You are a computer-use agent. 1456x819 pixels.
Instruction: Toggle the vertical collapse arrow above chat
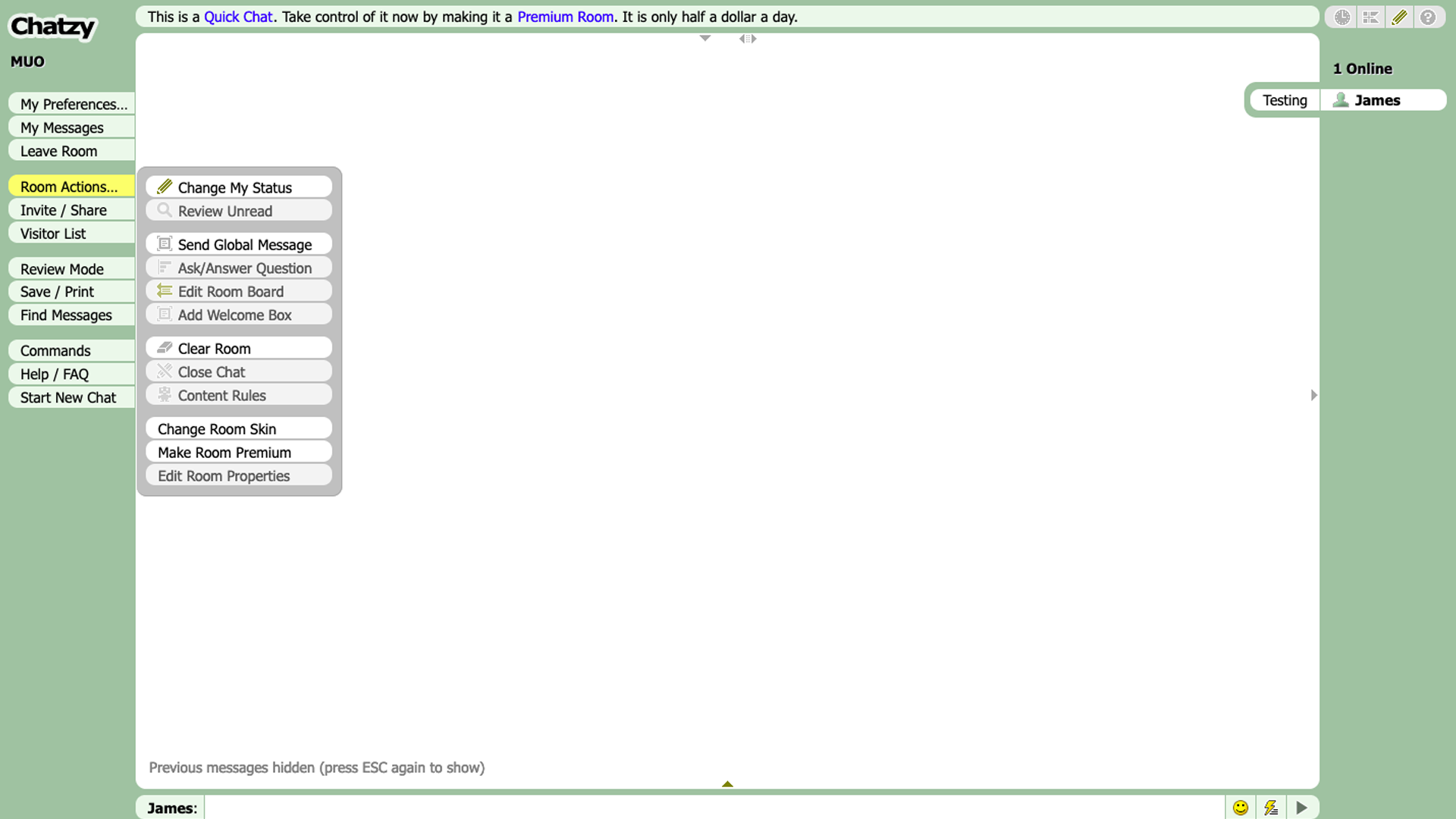click(705, 38)
